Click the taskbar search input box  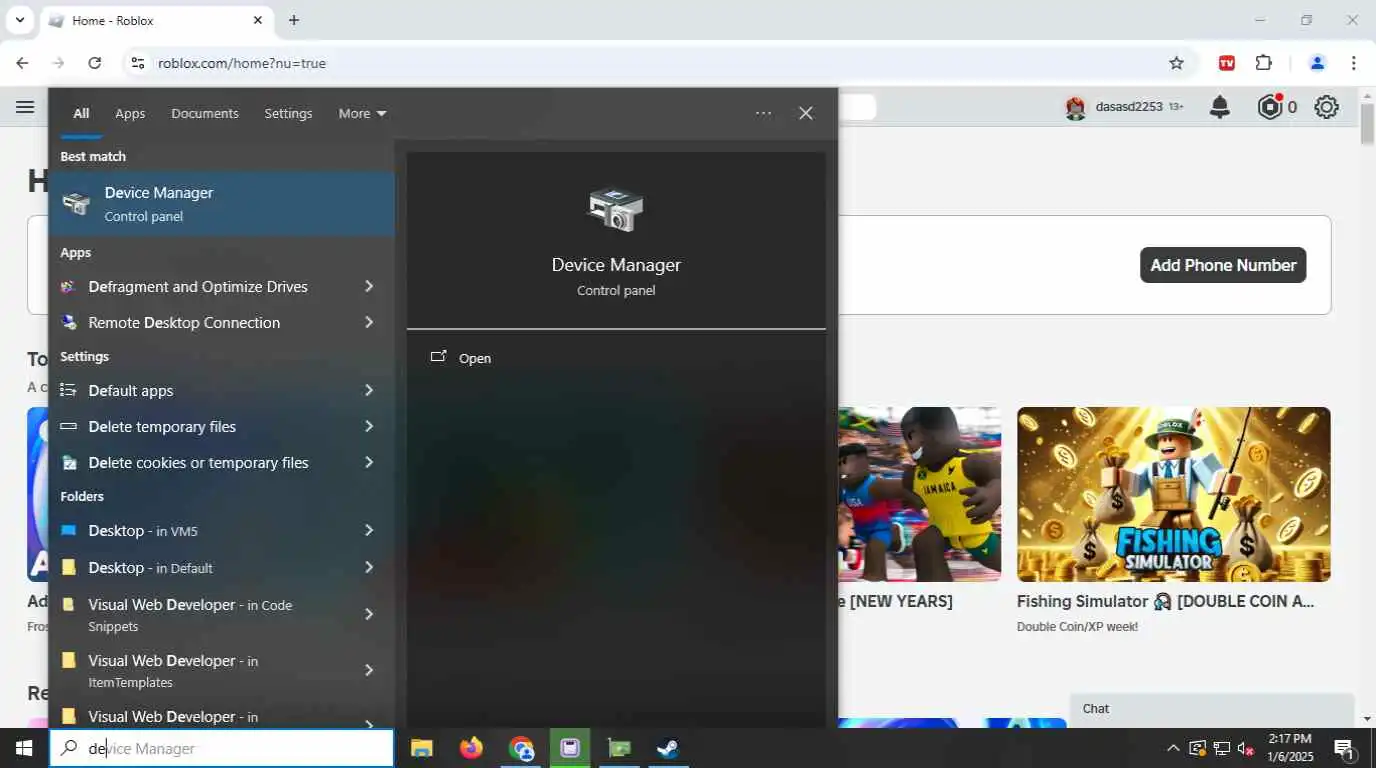pos(221,748)
